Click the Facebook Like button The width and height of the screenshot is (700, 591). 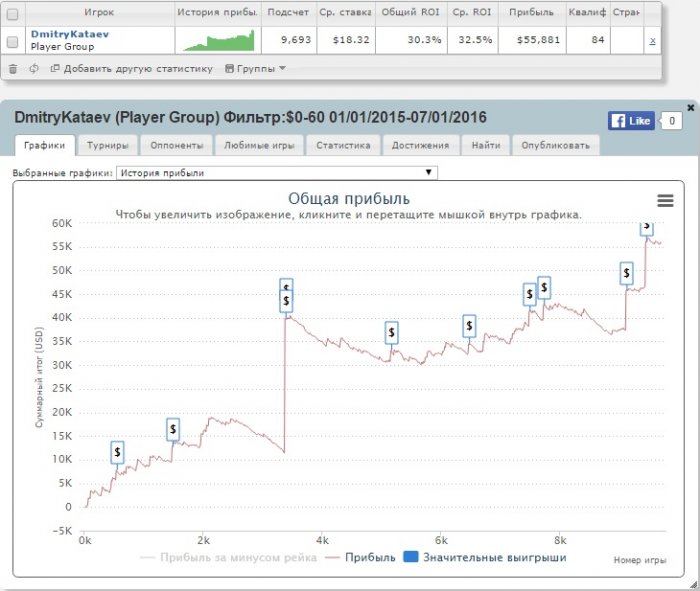click(x=631, y=121)
